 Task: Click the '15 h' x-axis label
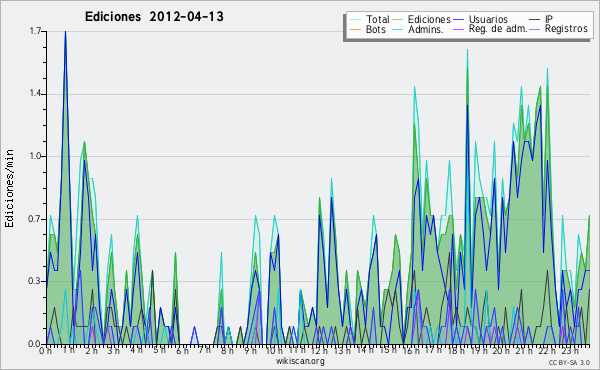[x=388, y=350]
